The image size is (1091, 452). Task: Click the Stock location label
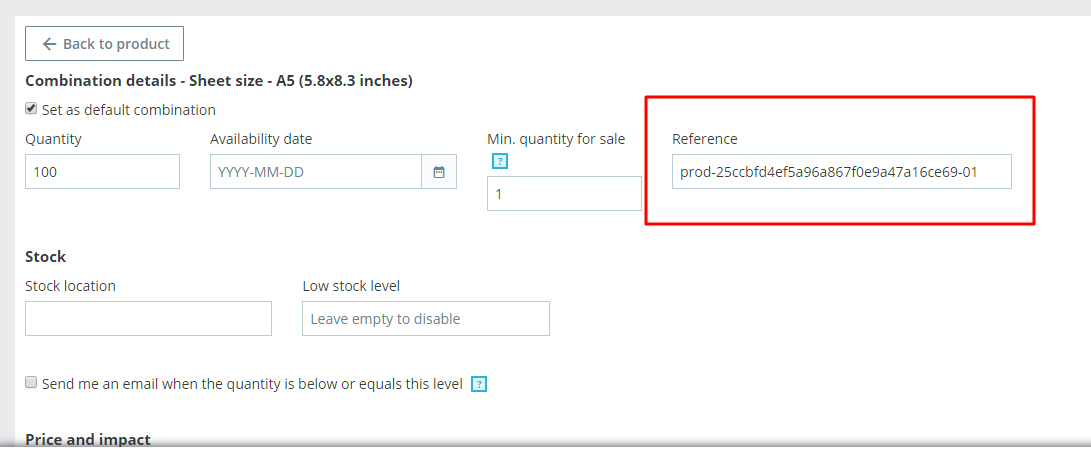pos(70,286)
